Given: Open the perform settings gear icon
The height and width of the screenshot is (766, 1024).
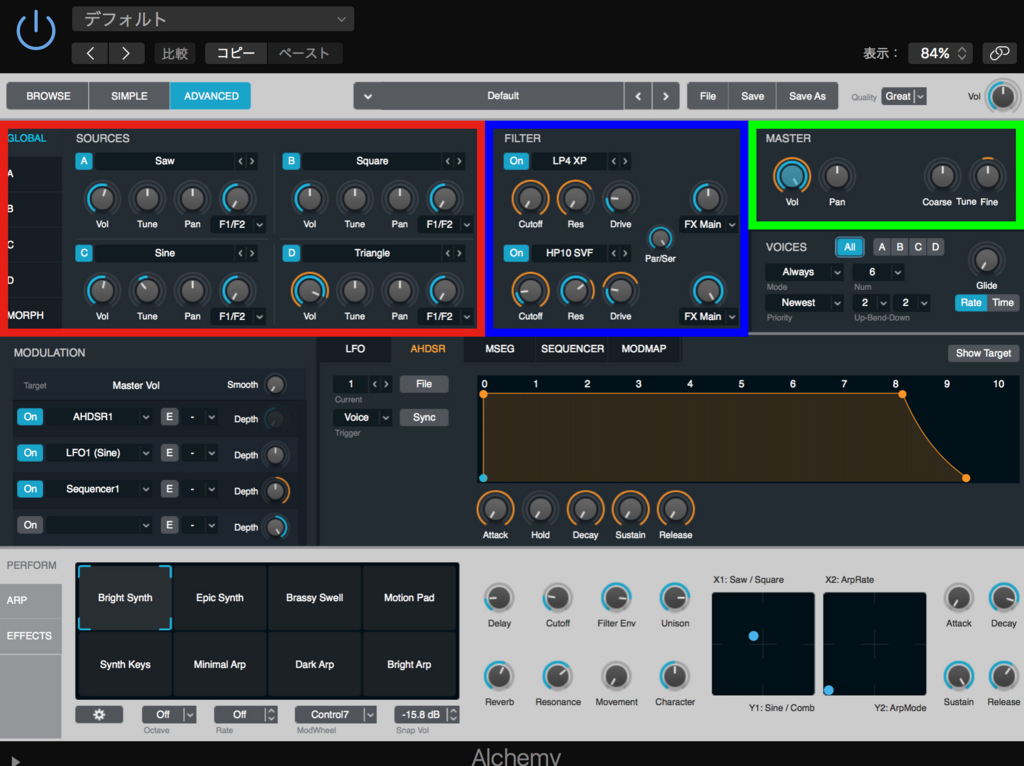Looking at the screenshot, I should tap(99, 714).
